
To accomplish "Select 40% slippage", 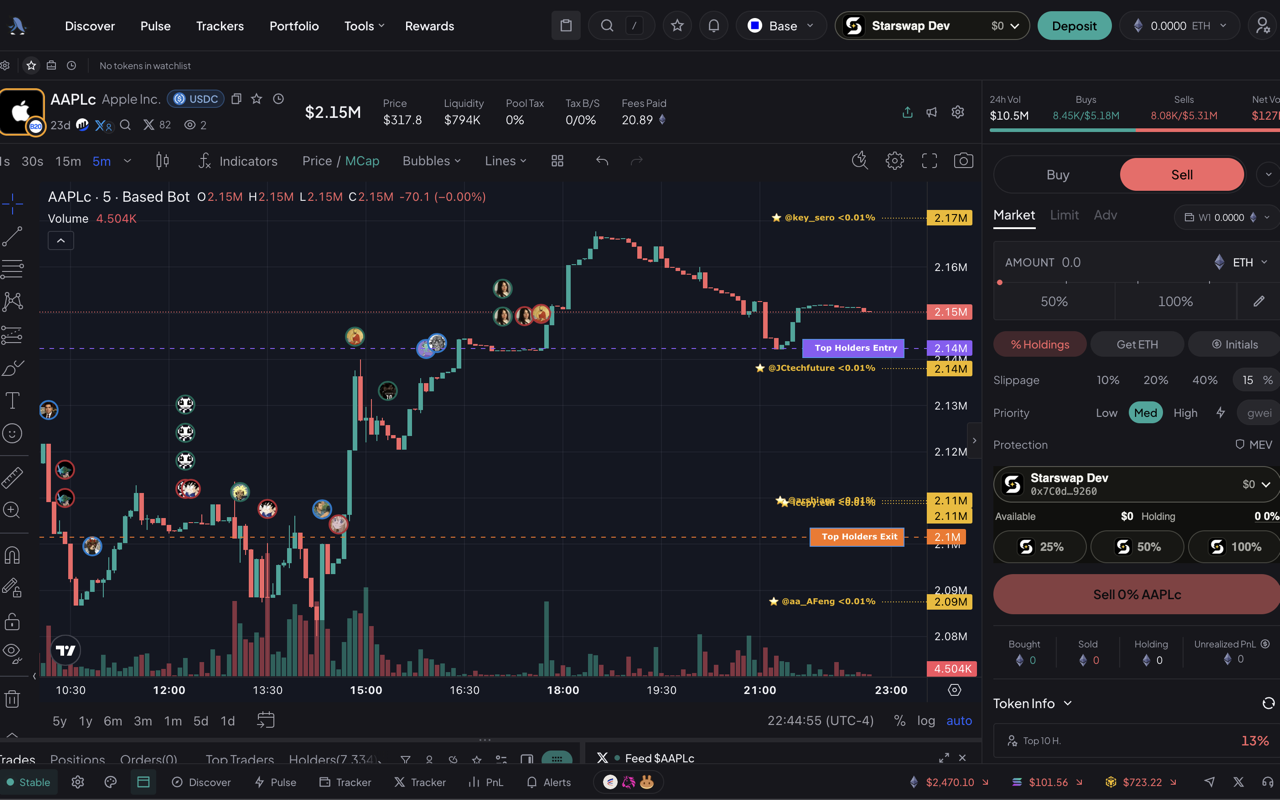I will click(1204, 380).
